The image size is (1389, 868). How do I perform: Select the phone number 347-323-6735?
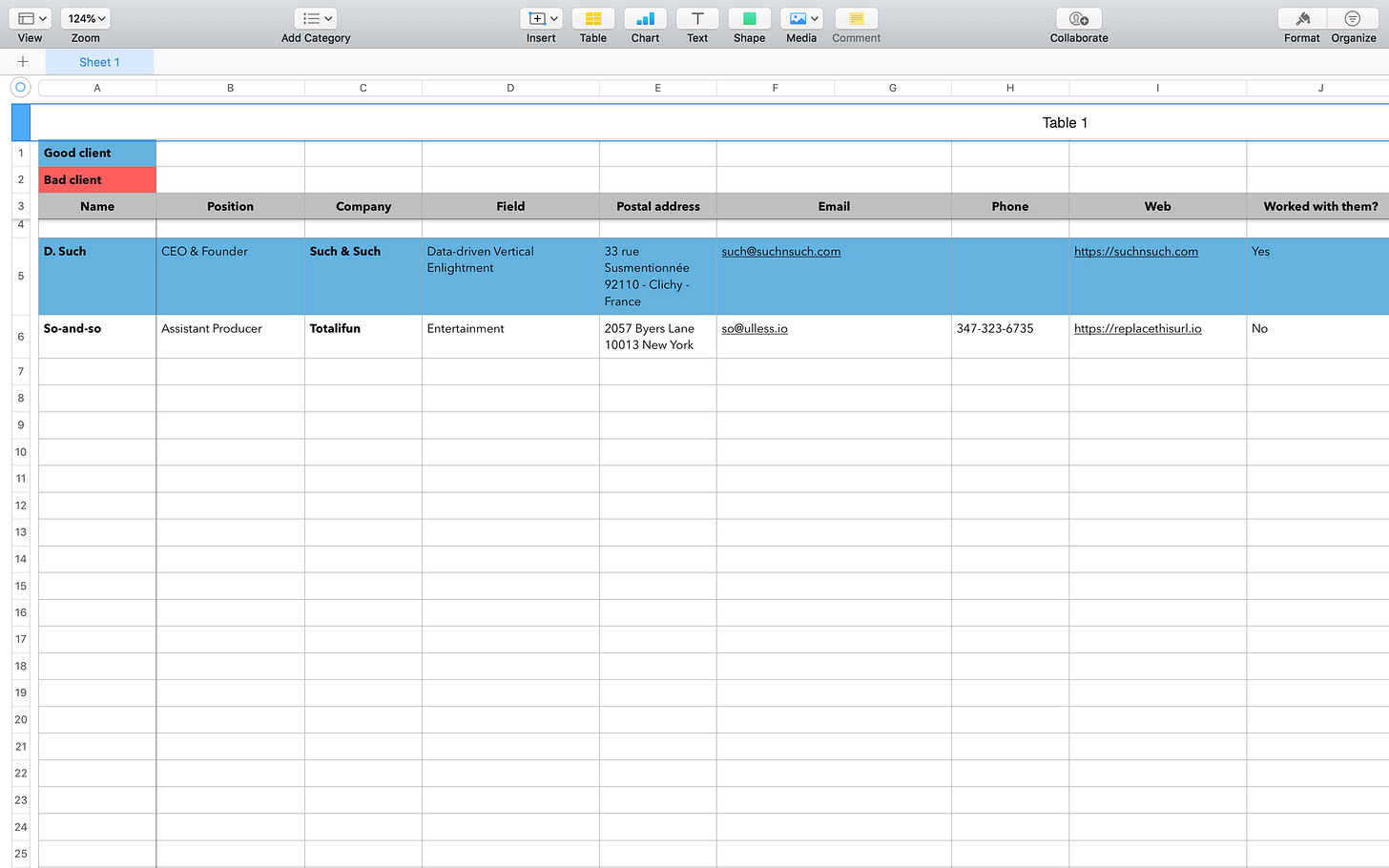pyautogui.click(x=1010, y=337)
